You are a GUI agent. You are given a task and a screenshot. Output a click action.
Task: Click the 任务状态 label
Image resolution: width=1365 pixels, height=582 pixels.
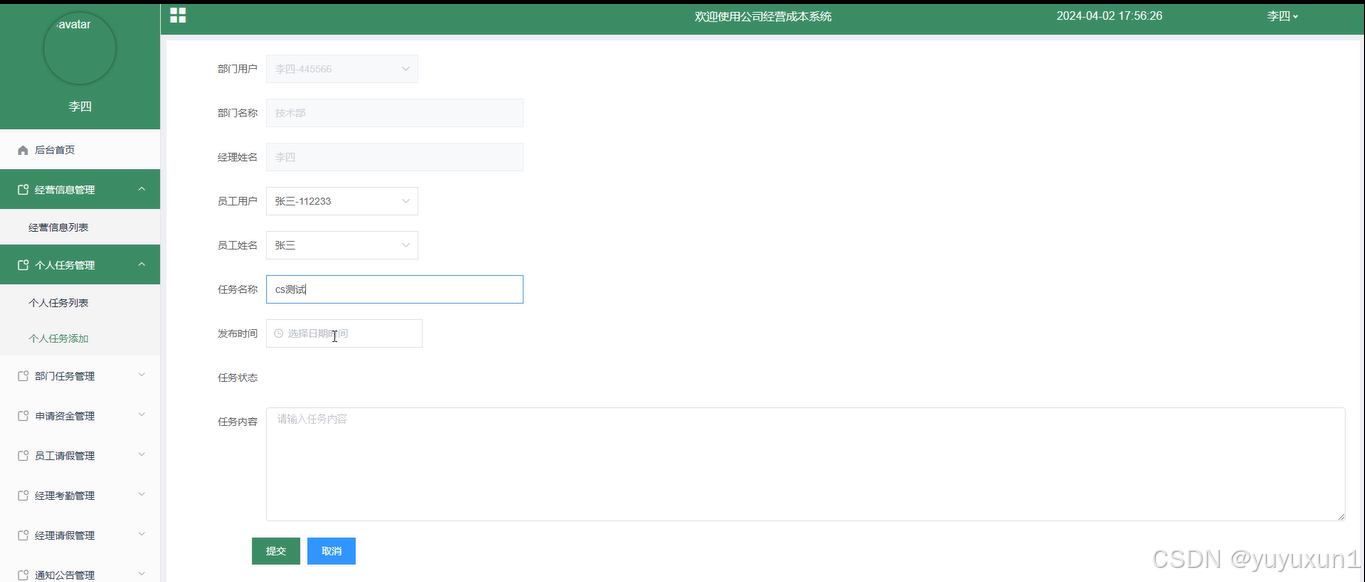pos(238,378)
